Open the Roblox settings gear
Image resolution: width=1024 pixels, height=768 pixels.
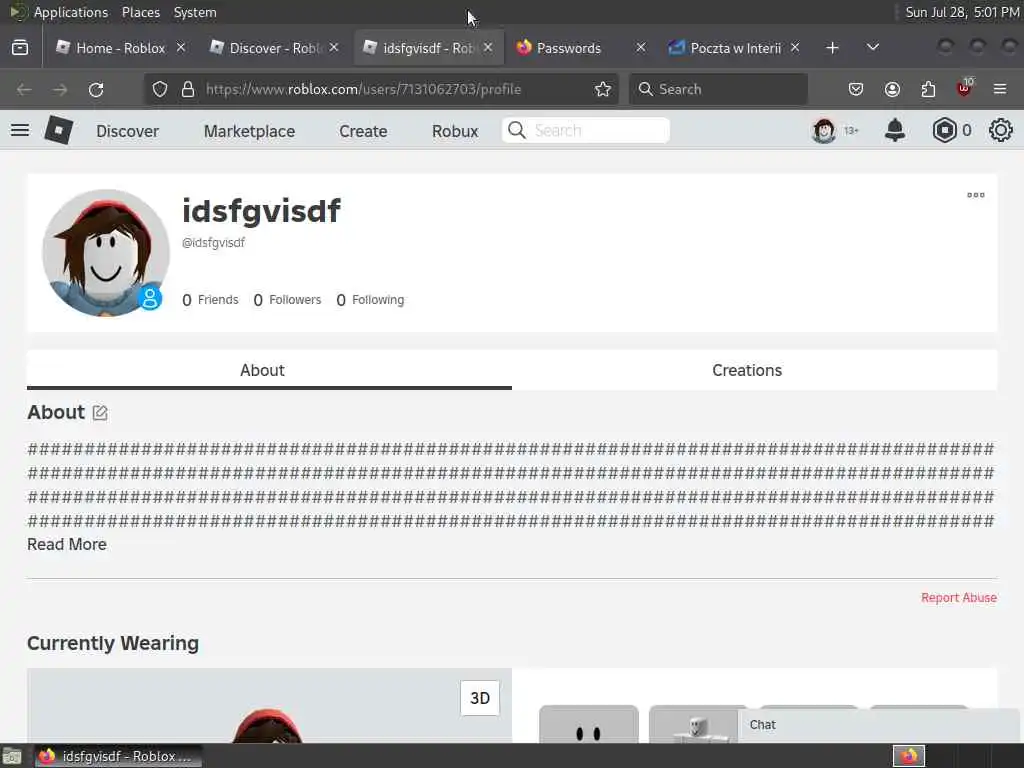tap(1000, 131)
